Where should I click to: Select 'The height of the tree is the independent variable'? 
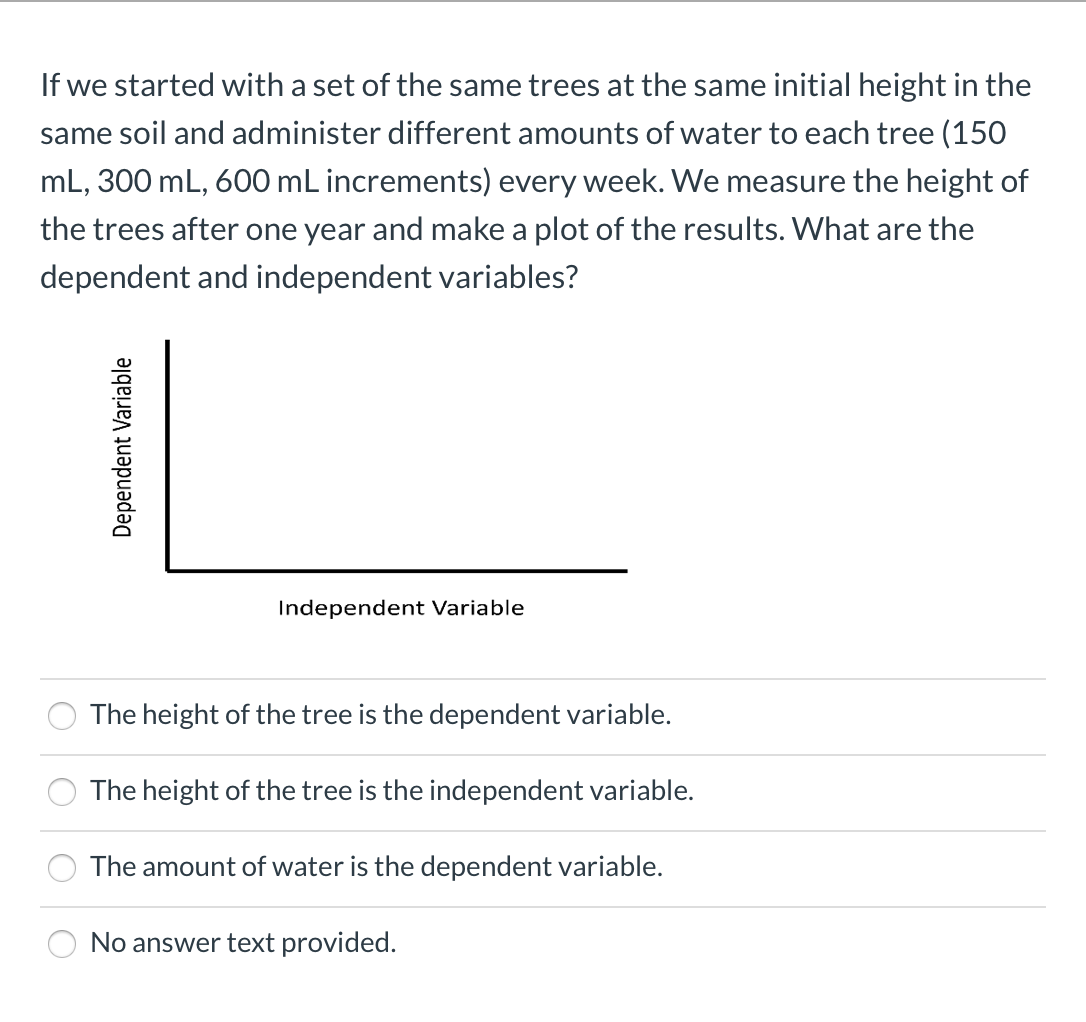point(390,791)
